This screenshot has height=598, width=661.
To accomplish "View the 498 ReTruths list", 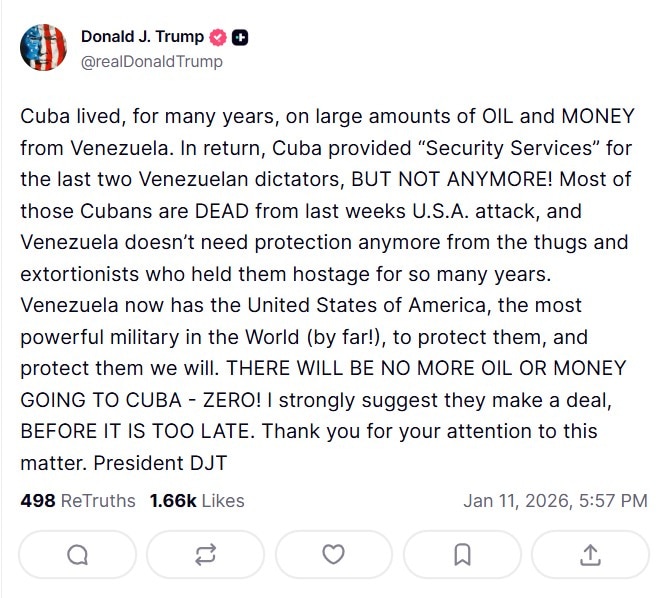I will [x=77, y=501].
